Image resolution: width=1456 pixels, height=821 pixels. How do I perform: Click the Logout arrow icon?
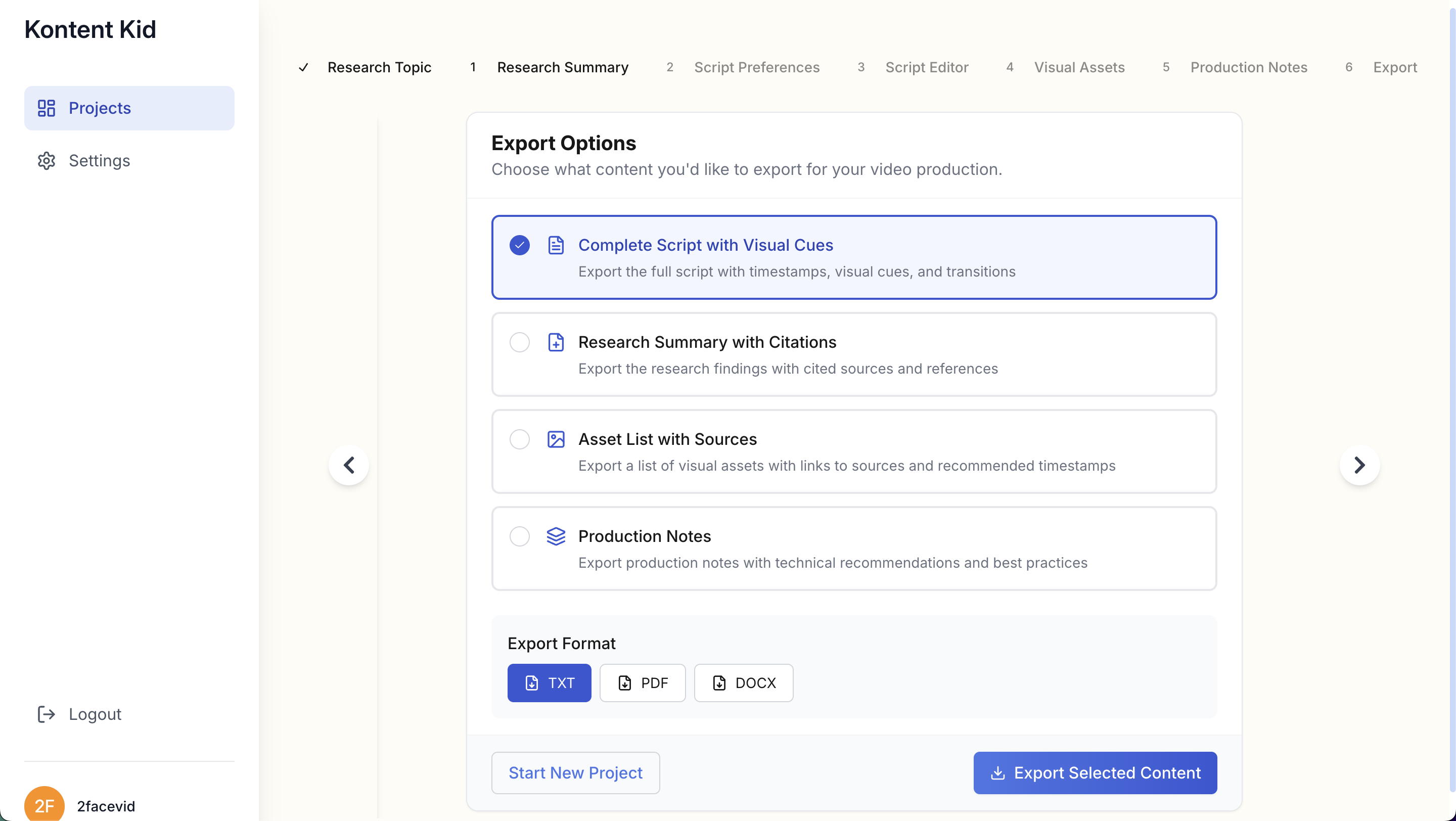(x=46, y=714)
